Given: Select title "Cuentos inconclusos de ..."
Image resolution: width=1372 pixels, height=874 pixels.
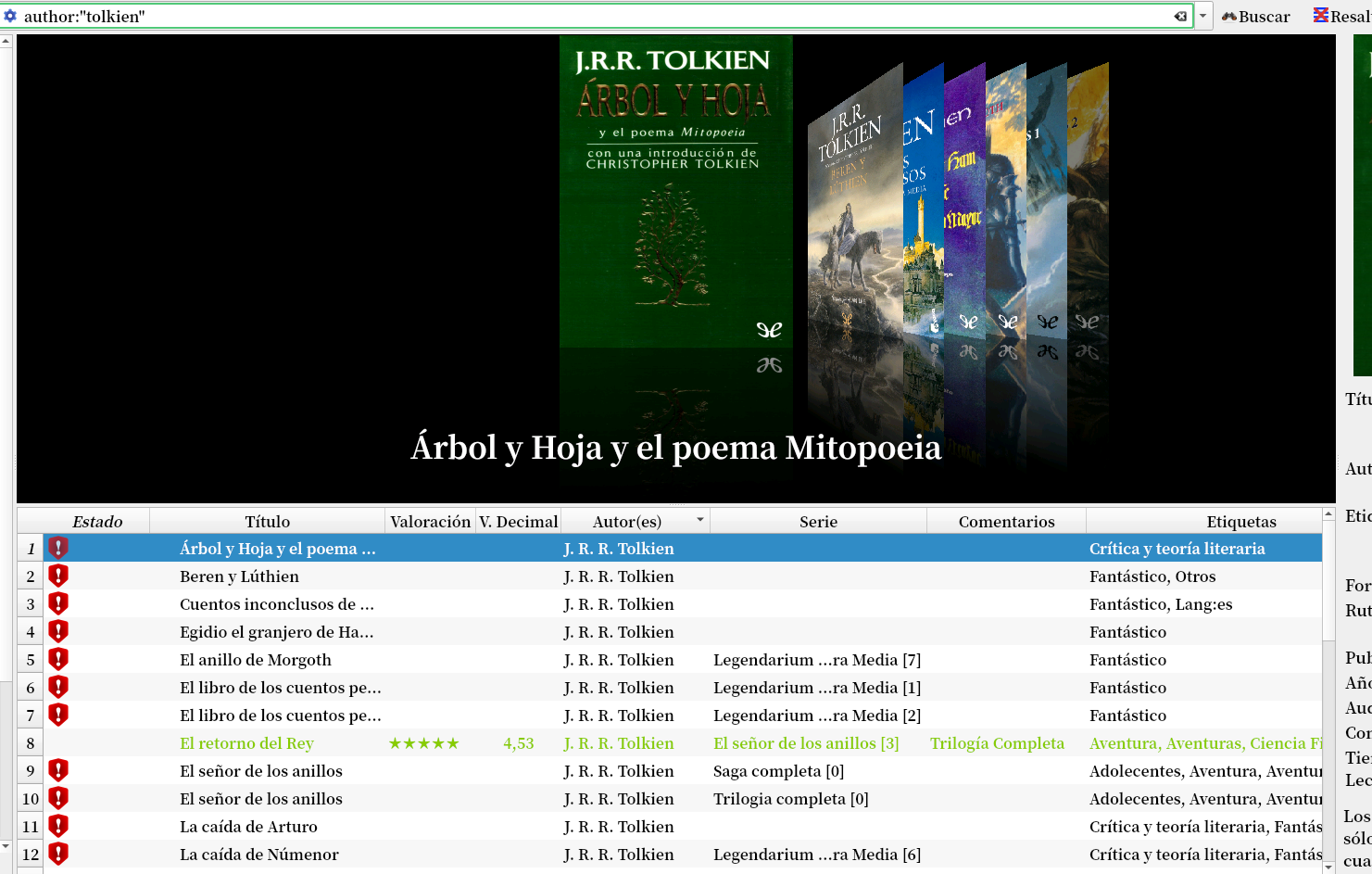Looking at the screenshot, I should [x=277, y=603].
